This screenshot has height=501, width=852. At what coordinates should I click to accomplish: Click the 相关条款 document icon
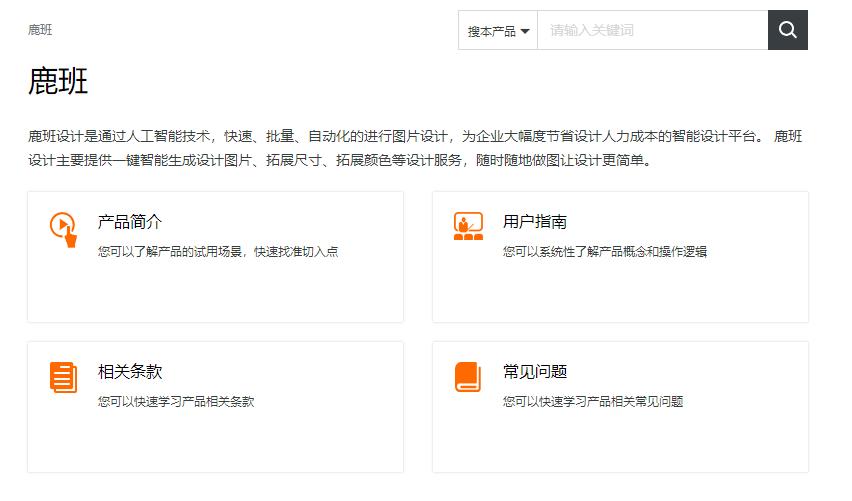click(64, 377)
